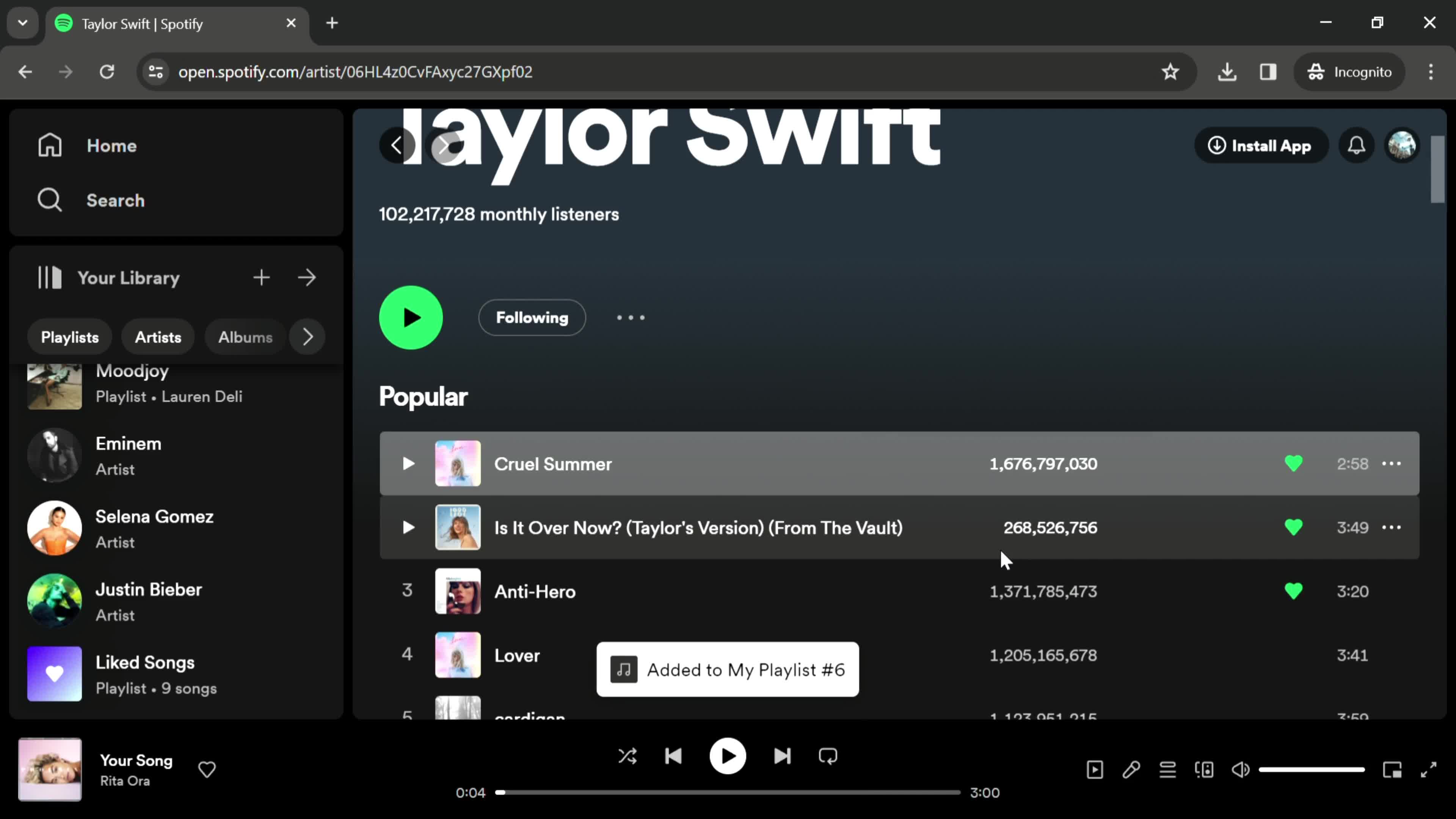This screenshot has width=1456, height=819.
Task: Play Is It Over Now? from row icon
Action: click(x=408, y=528)
